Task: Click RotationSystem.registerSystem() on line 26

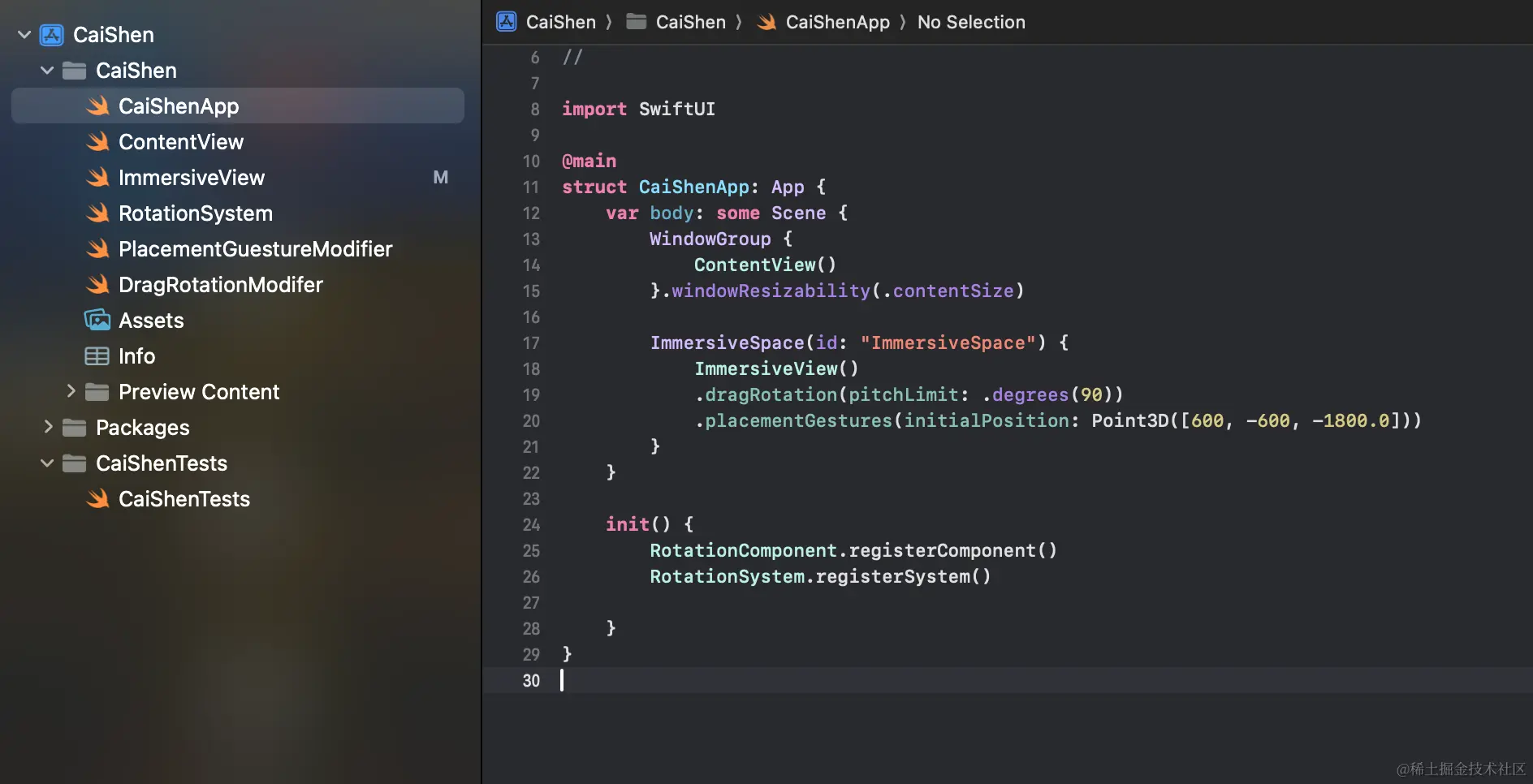Action: click(820, 577)
